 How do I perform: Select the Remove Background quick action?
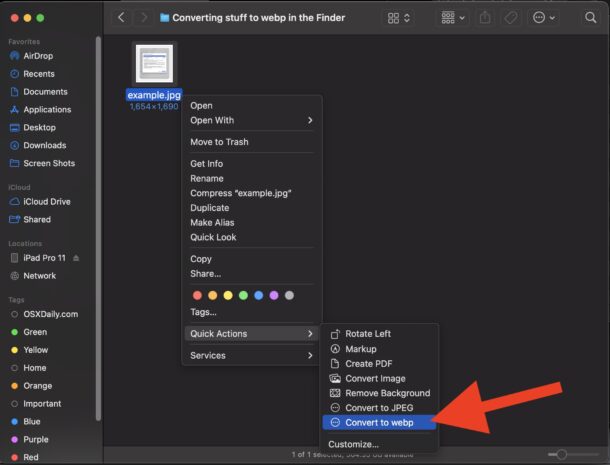[387, 393]
